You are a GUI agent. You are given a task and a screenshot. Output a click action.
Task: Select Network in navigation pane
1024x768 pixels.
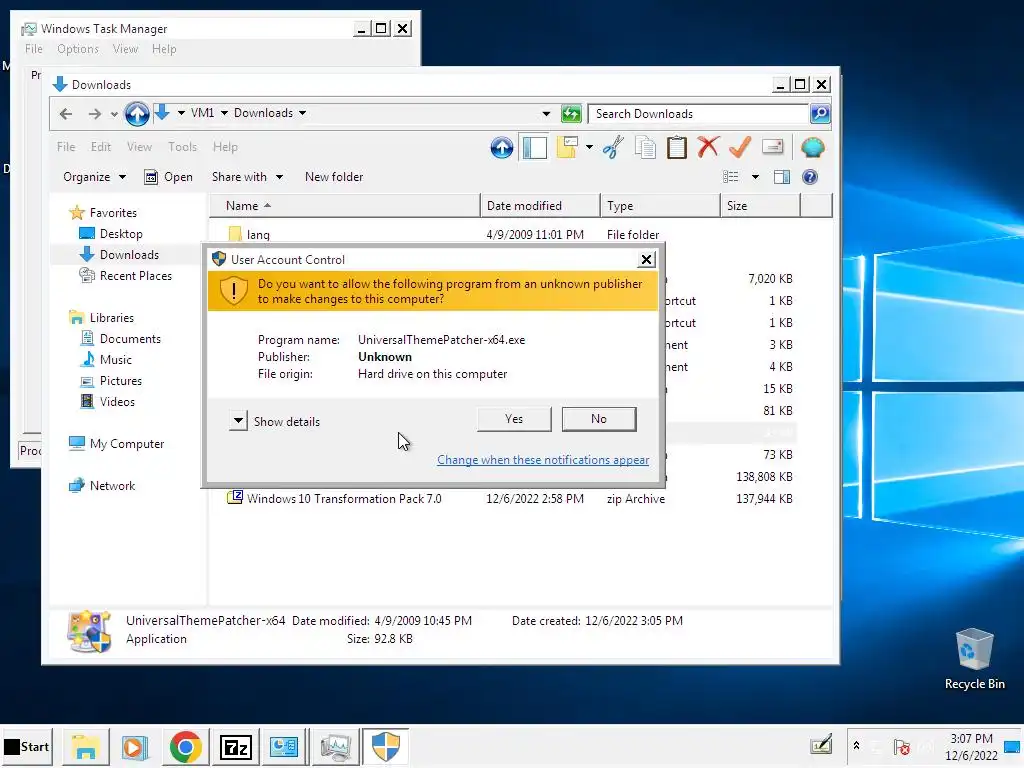pyautogui.click(x=102, y=486)
